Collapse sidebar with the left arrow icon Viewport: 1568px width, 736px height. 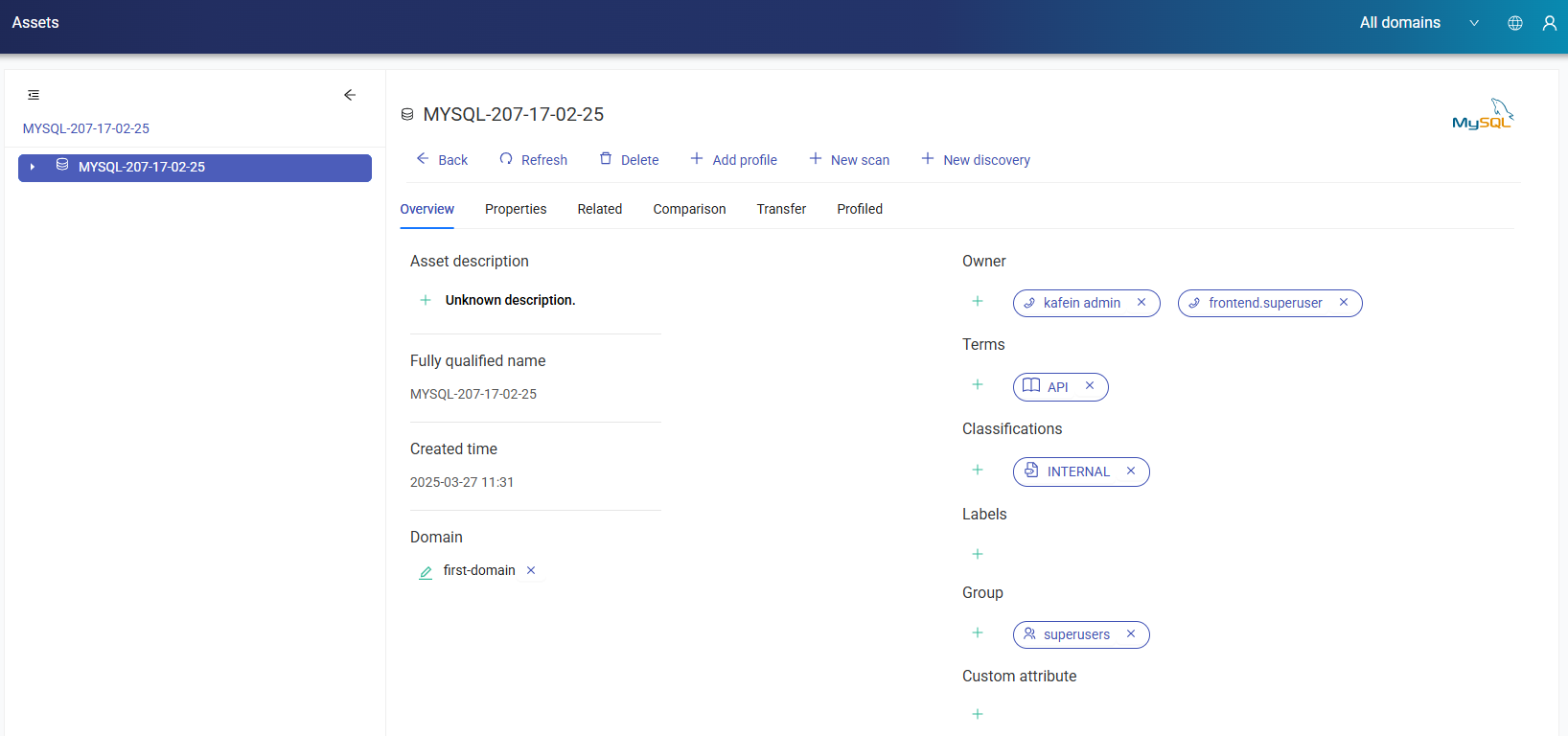click(350, 95)
